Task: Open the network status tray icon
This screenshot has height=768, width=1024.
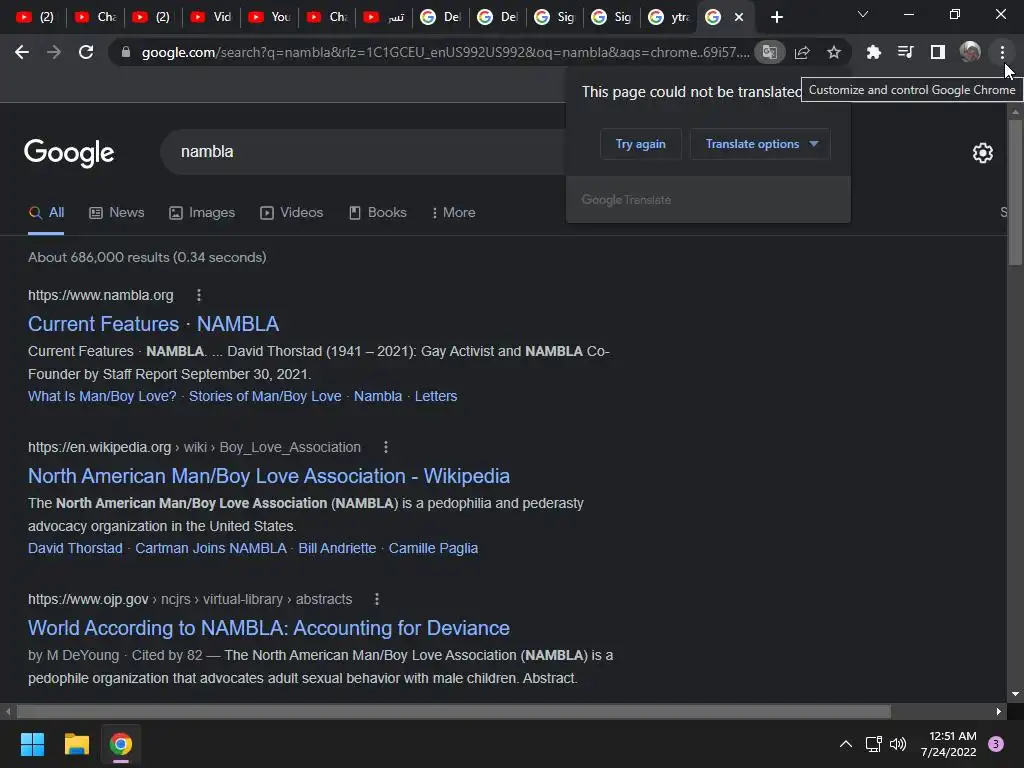Action: [x=873, y=744]
